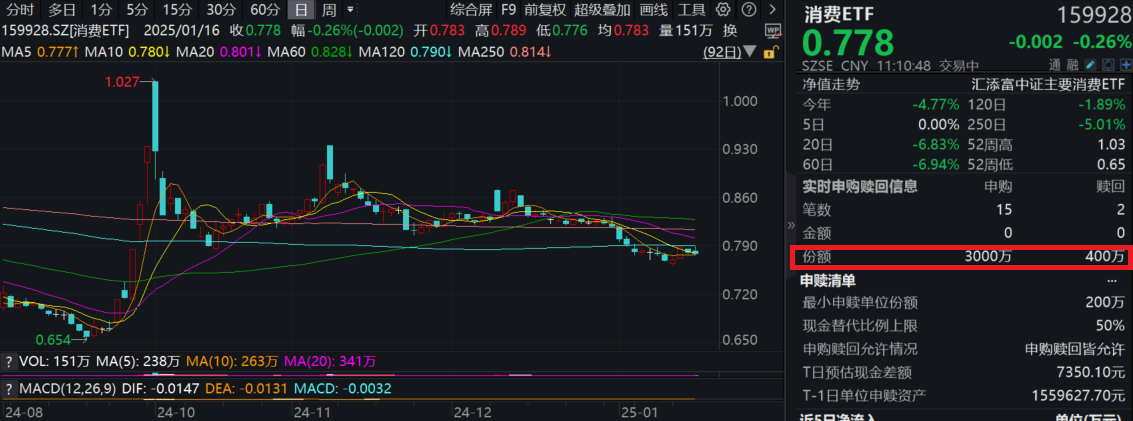Click 最小申赎单位份额 200万 row
Viewport: 1133px width, 421px height.
point(964,303)
